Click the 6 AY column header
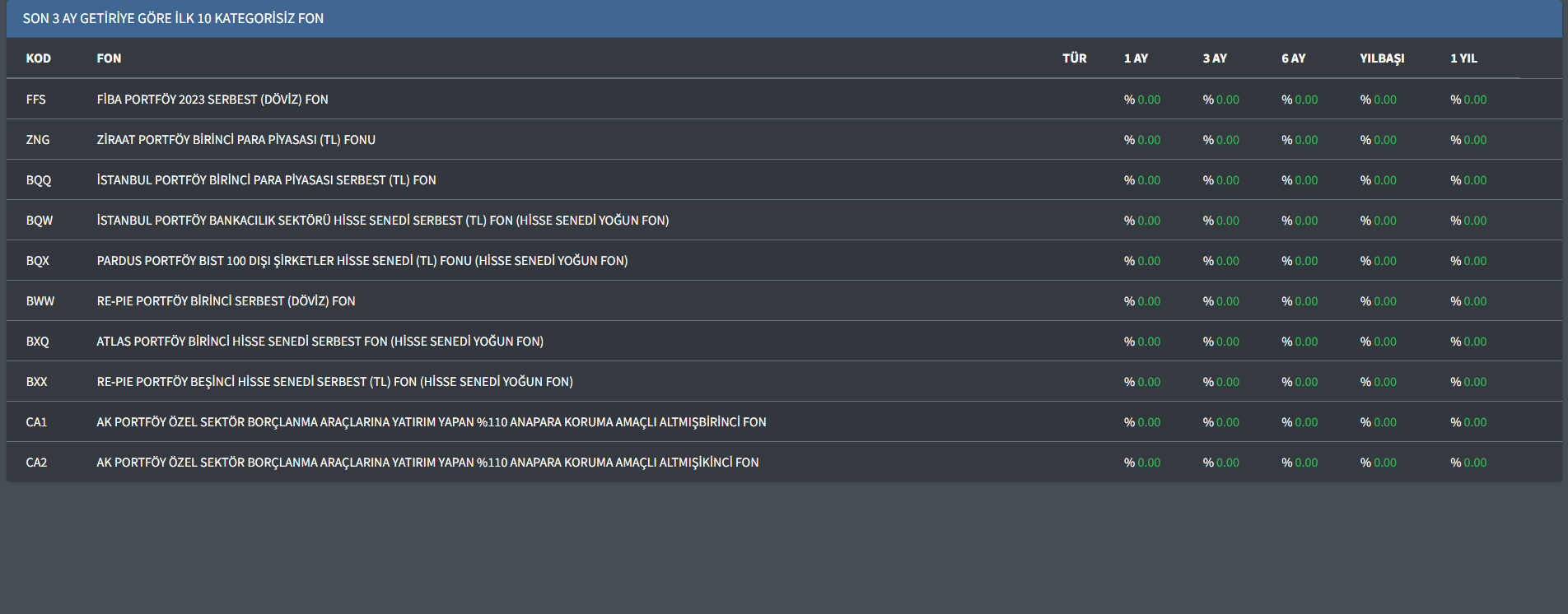Viewport: 1568px width, 614px height. [1293, 58]
